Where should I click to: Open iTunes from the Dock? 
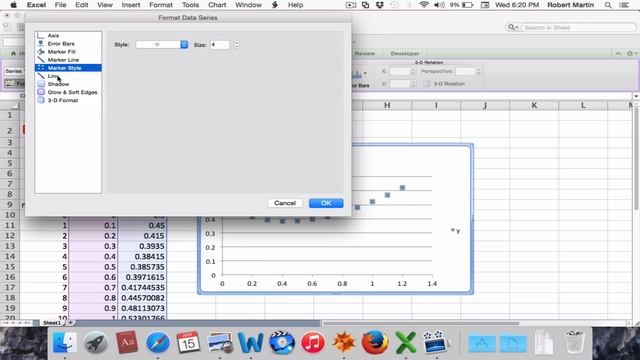click(313, 342)
